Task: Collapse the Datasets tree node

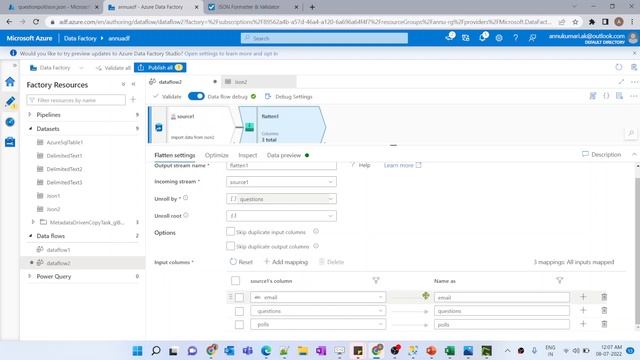Action: (30, 128)
